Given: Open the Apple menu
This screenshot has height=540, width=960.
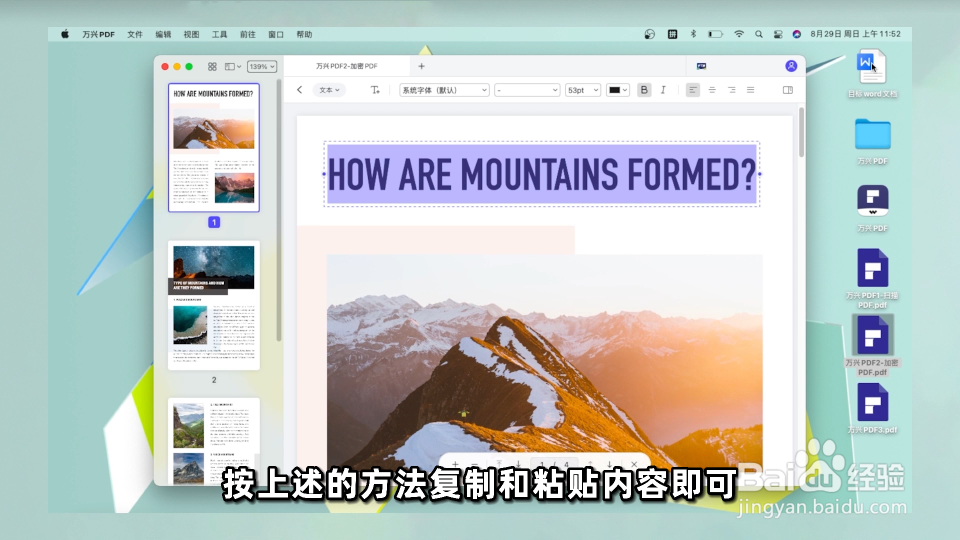Looking at the screenshot, I should click(65, 34).
